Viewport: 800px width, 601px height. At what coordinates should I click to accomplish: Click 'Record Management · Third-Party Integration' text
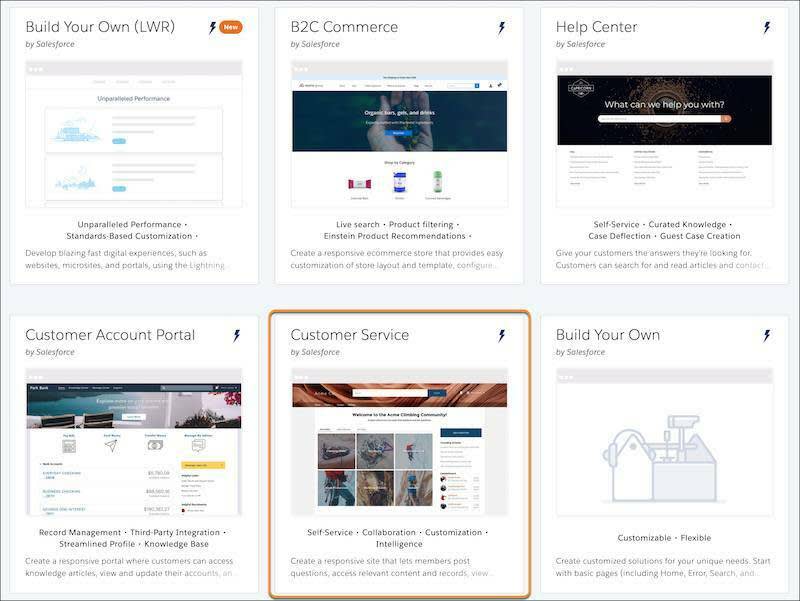[132, 532]
